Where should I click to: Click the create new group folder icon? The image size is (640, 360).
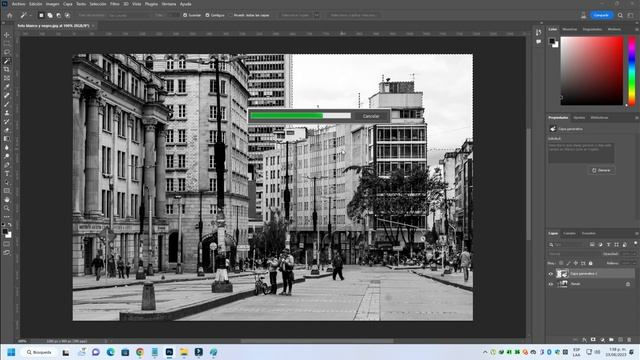(611, 340)
